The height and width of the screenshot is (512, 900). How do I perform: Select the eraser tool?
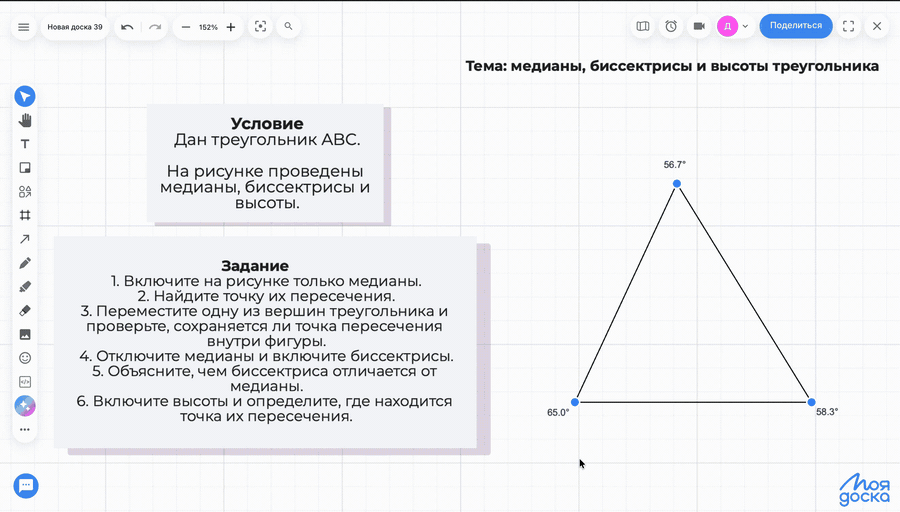(25, 311)
